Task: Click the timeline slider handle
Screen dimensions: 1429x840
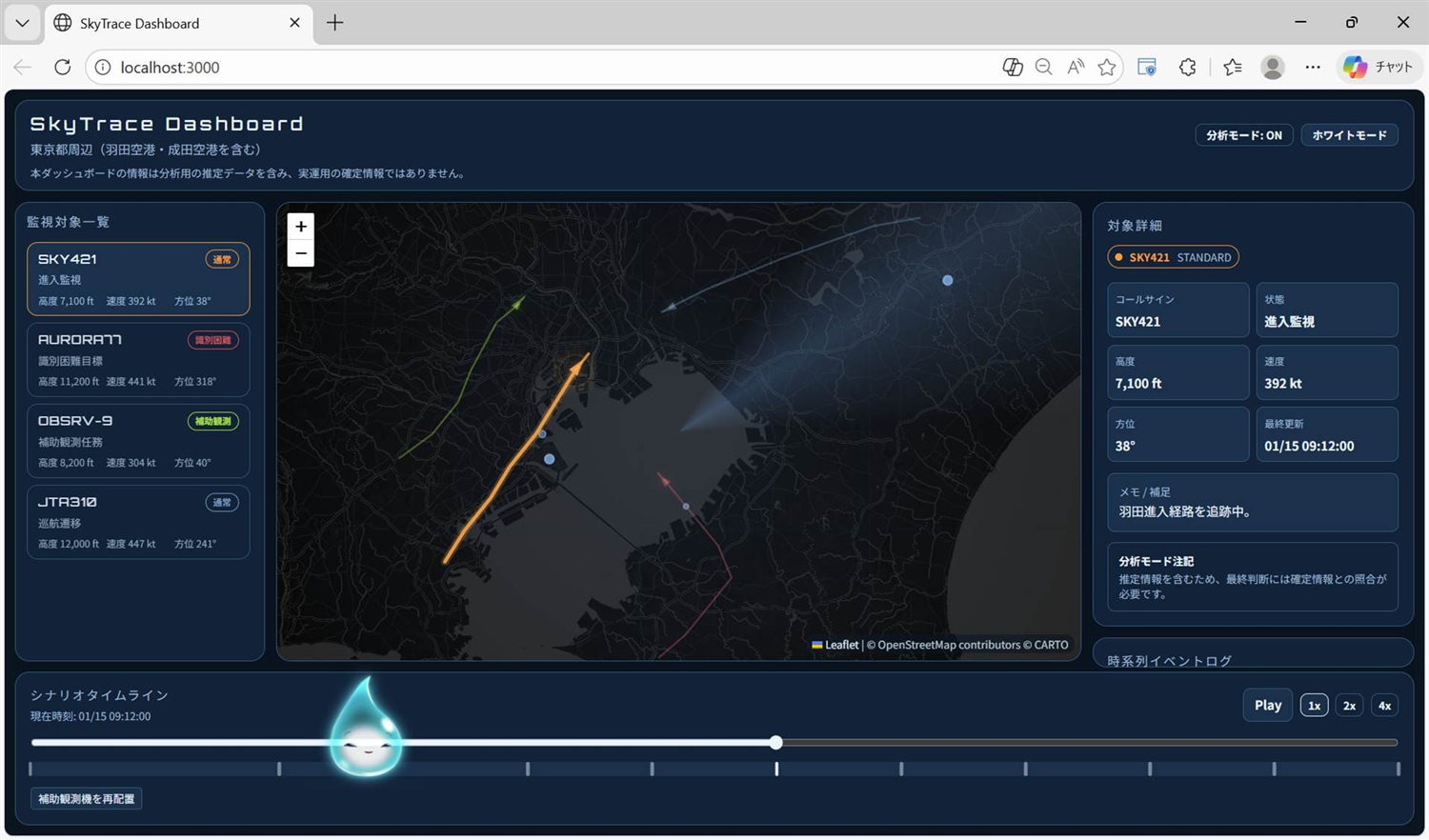Action: 776,743
